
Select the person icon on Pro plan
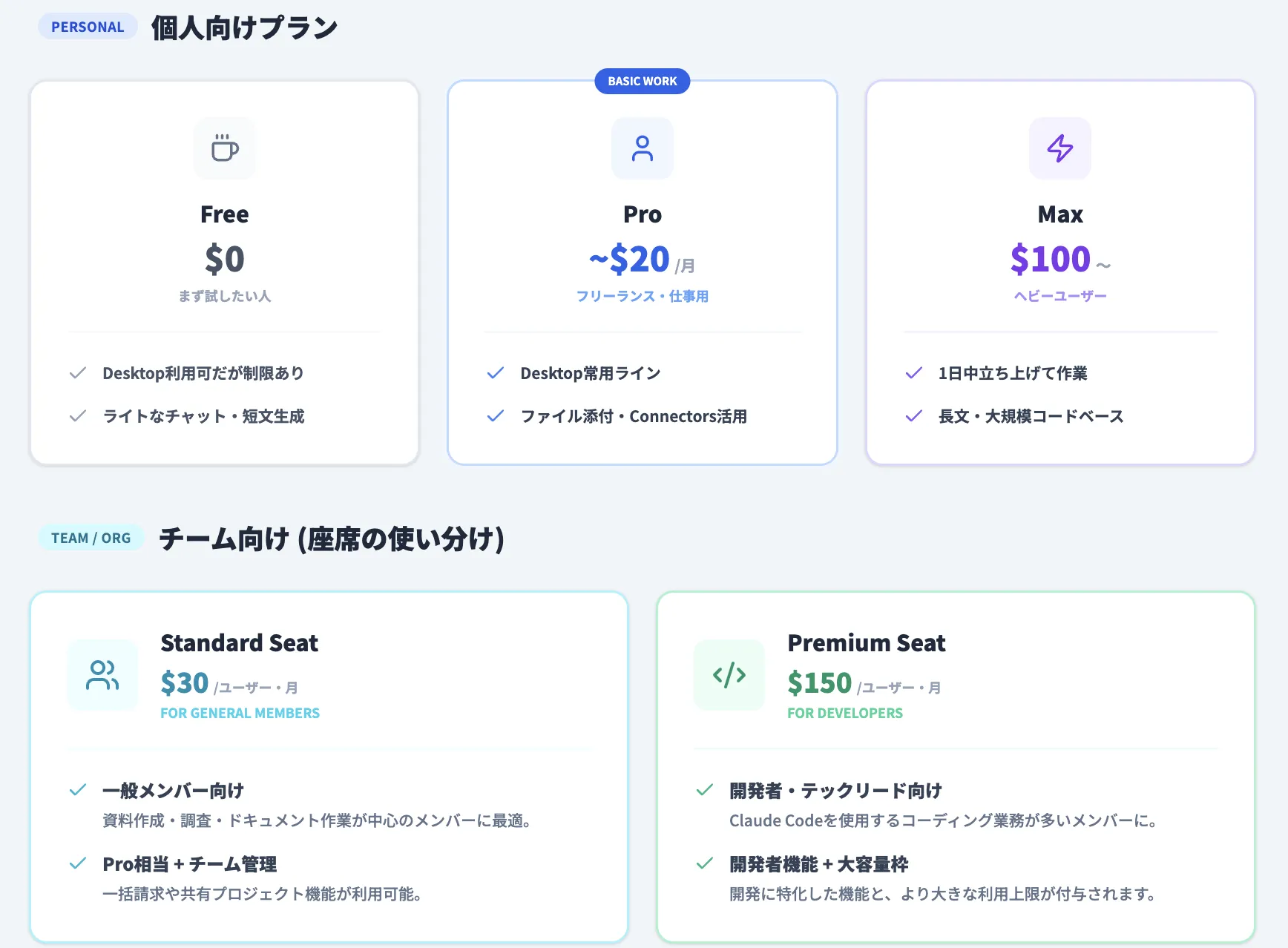642,148
